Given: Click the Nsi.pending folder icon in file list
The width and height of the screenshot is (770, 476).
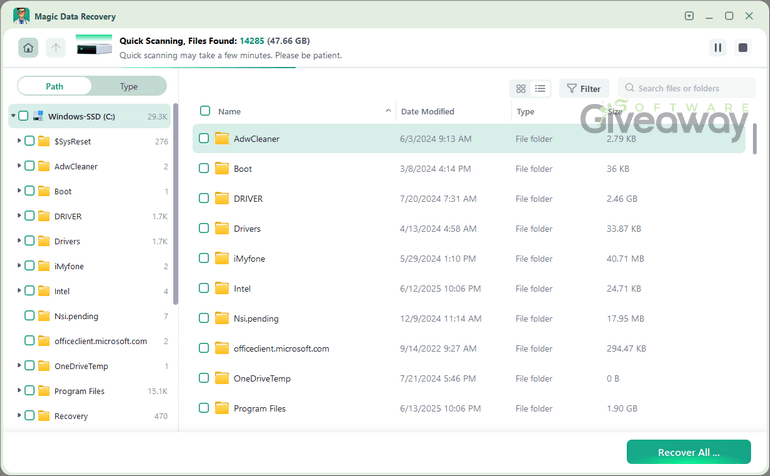Looking at the screenshot, I should pos(222,318).
